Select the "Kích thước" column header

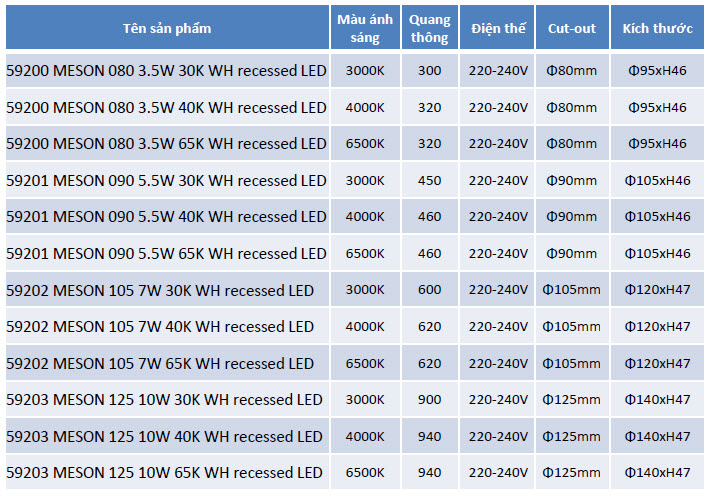pos(657,28)
